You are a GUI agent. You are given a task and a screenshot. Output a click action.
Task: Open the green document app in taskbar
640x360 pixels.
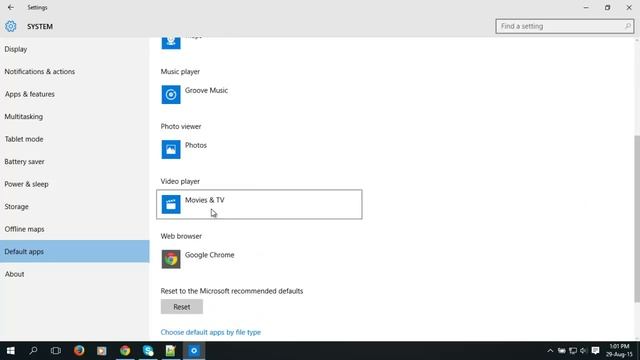tap(171, 351)
